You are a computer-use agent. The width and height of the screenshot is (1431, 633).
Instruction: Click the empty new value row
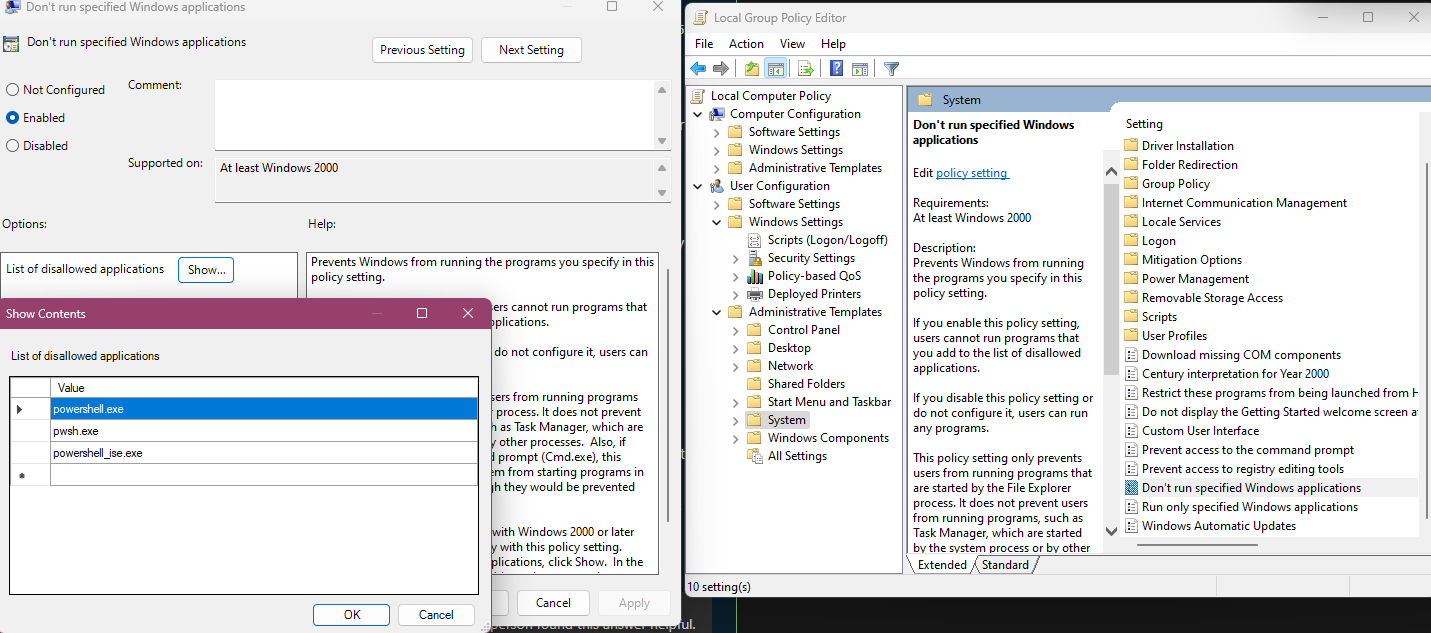(x=264, y=475)
